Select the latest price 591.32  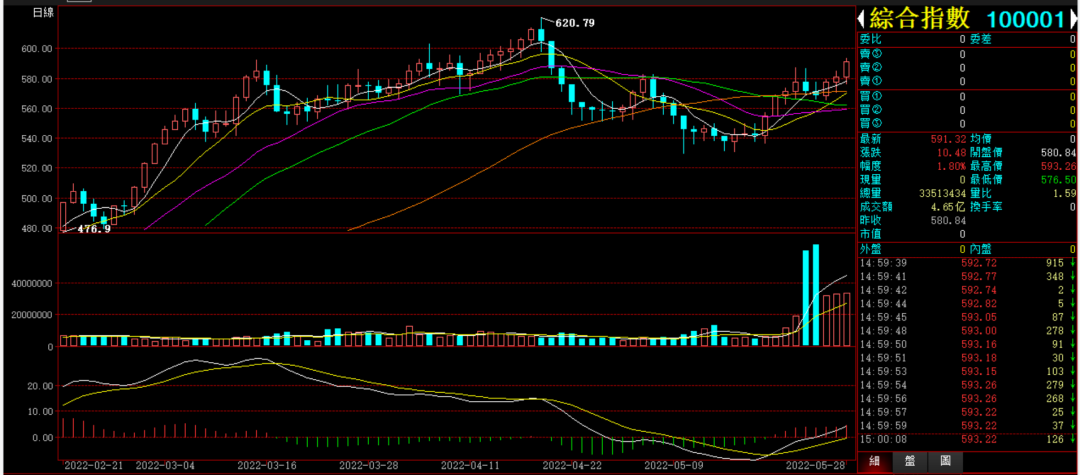coord(947,138)
